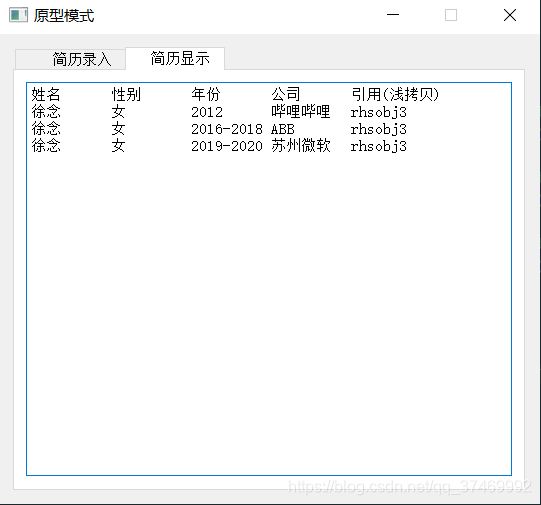Screen dimensions: 541x505
Task: Click 徐念 in the ABB row
Action: [x=46, y=129]
